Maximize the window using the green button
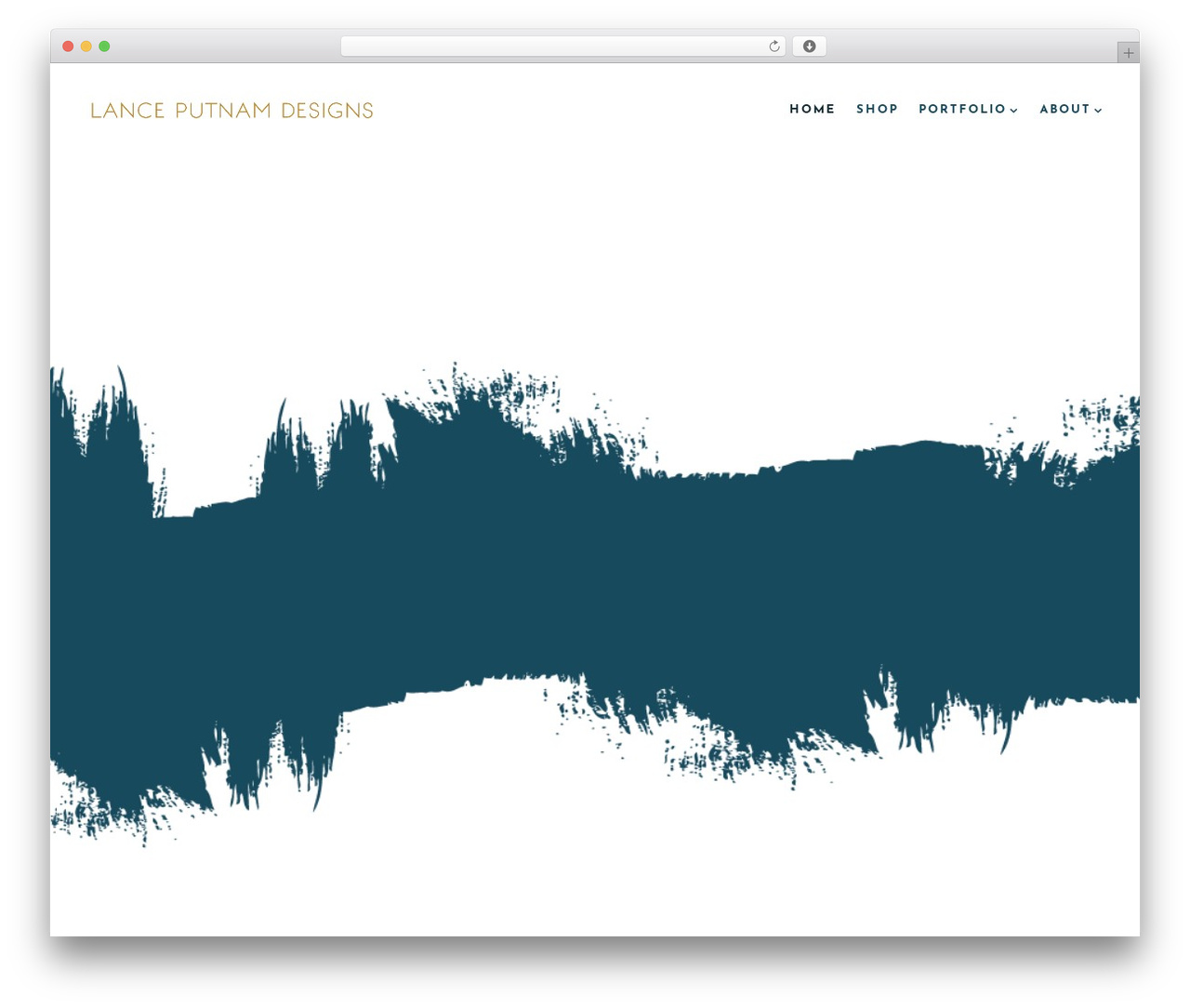The width and height of the screenshot is (1190, 1008). (104, 46)
